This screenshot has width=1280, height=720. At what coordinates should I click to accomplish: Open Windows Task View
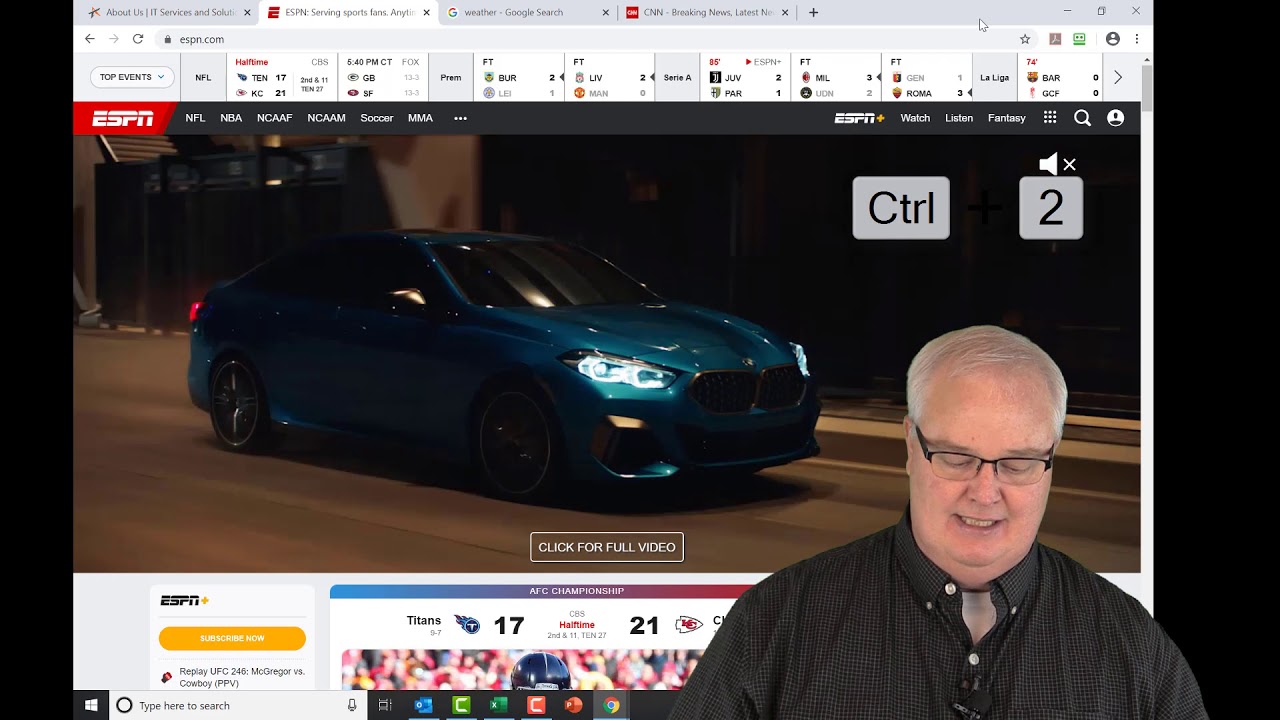(385, 705)
